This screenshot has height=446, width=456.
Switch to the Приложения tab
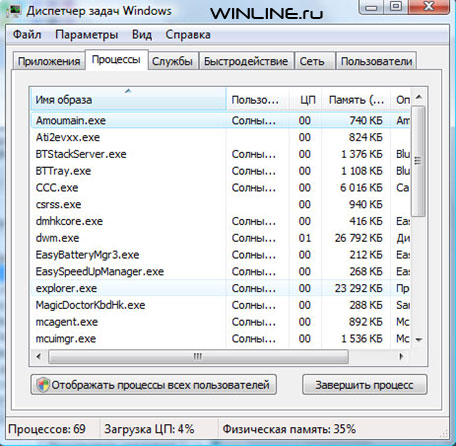49,61
